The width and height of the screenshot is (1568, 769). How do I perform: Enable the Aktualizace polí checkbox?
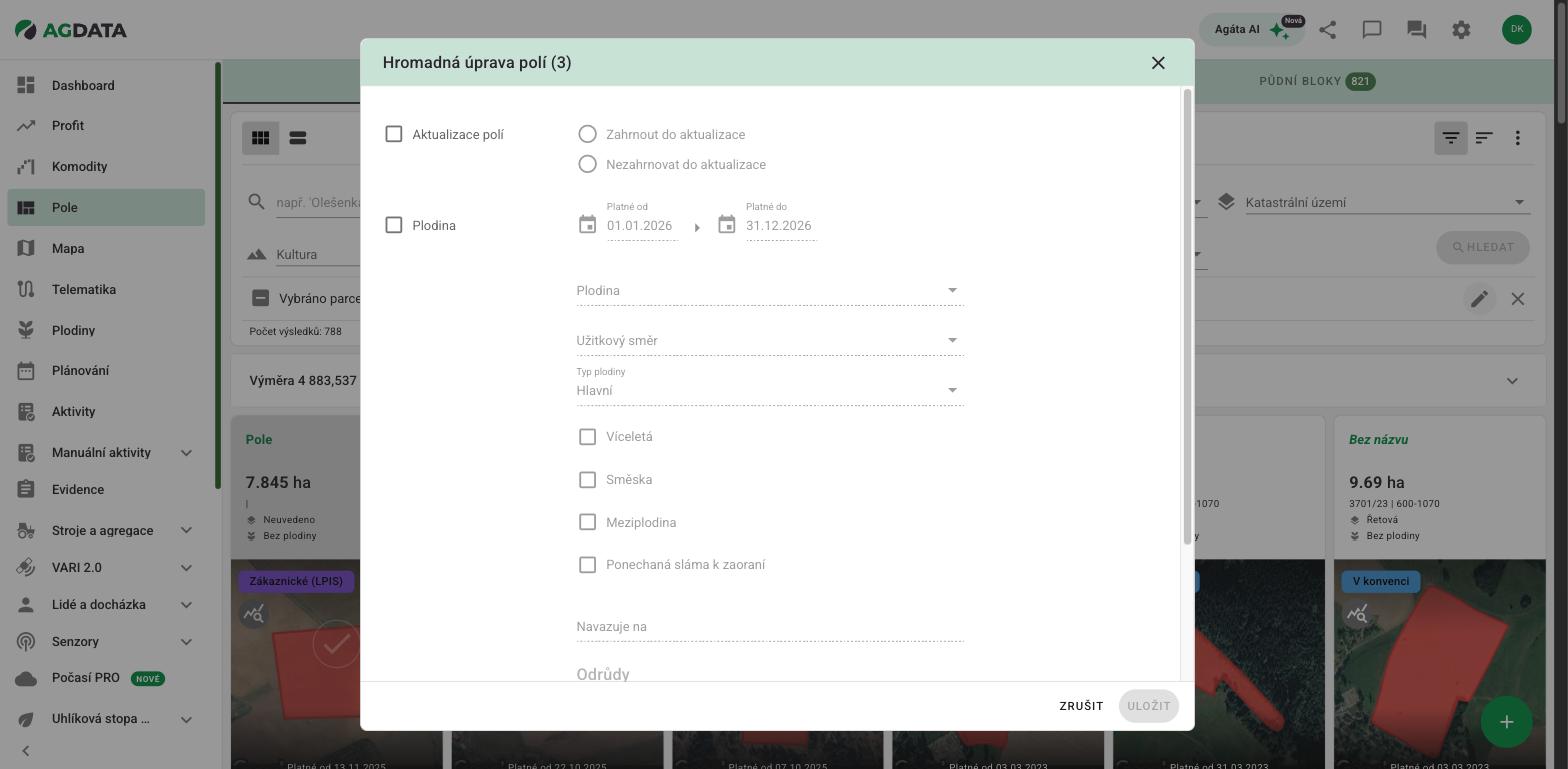[394, 134]
